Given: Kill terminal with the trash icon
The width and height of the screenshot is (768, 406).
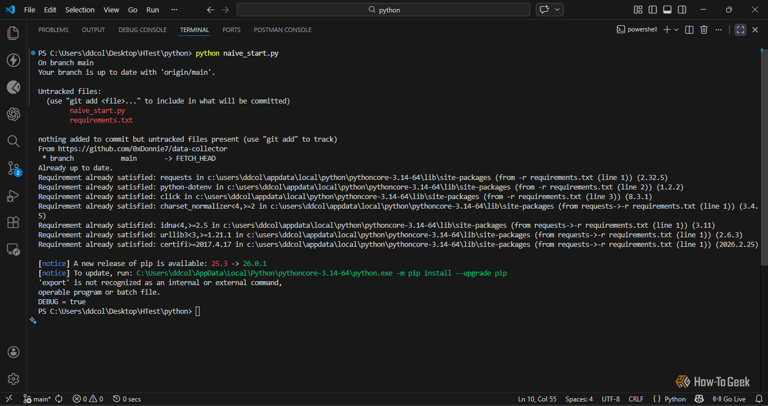Looking at the screenshot, I should pos(704,30).
